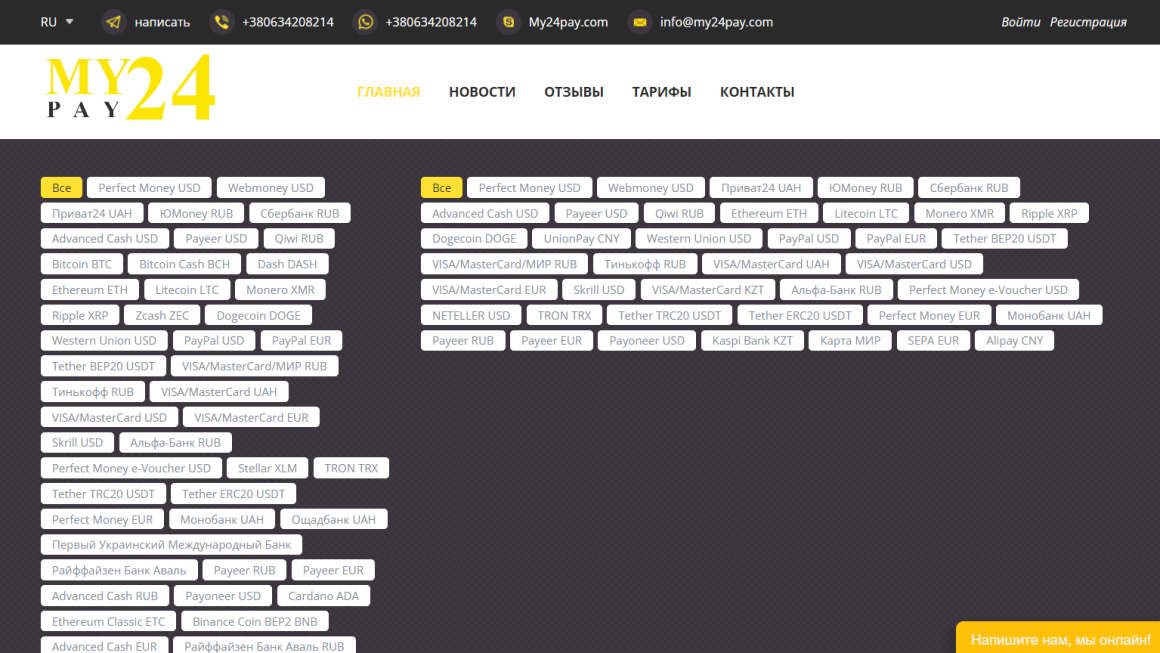Viewport: 1160px width, 653px height.
Task: Open the ТАРИФЫ menu item
Action: click(x=661, y=92)
